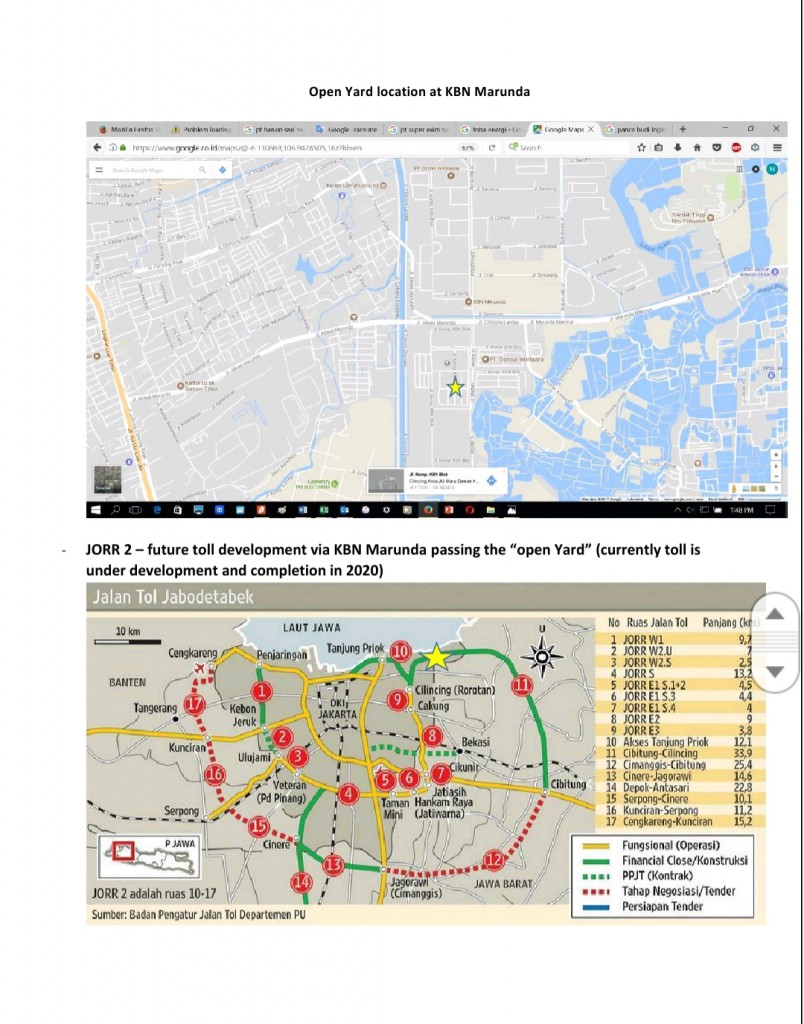Image resolution: width=804 pixels, height=1024 pixels.
Task: Switch to the panca budi tab
Action: coord(634,129)
